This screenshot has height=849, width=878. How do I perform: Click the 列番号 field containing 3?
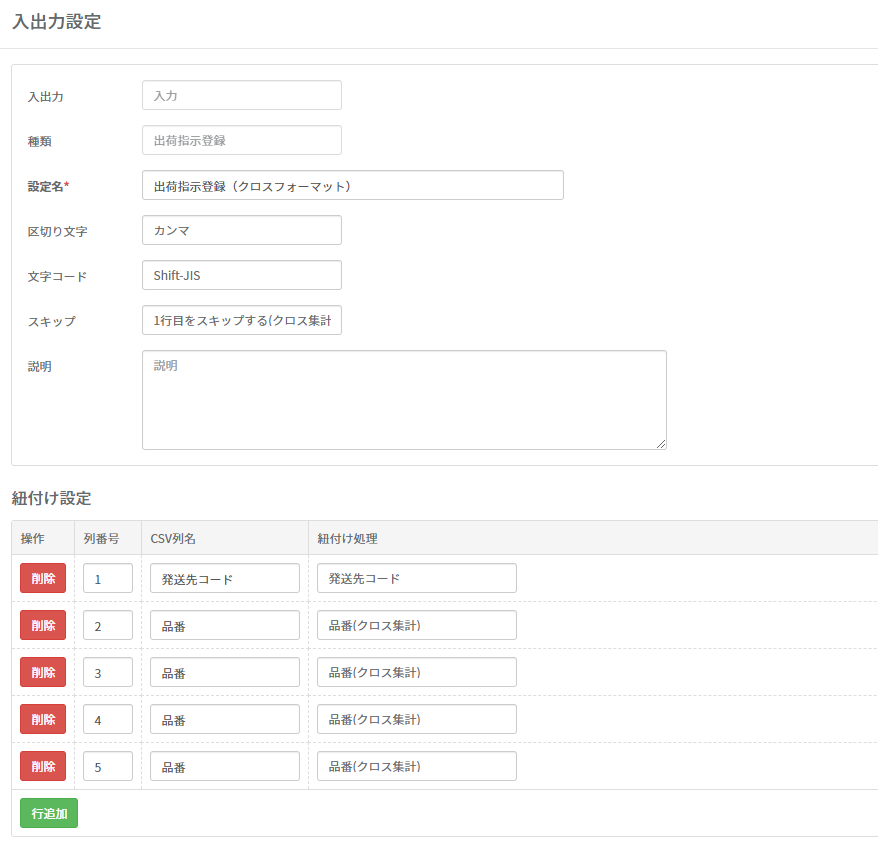(107, 672)
